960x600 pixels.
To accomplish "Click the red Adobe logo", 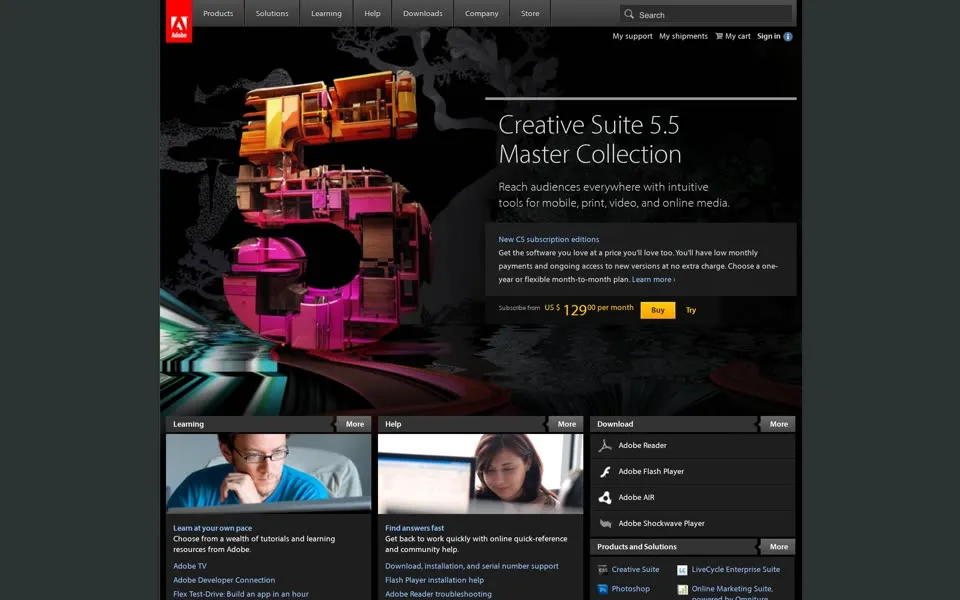I will pos(179,21).
